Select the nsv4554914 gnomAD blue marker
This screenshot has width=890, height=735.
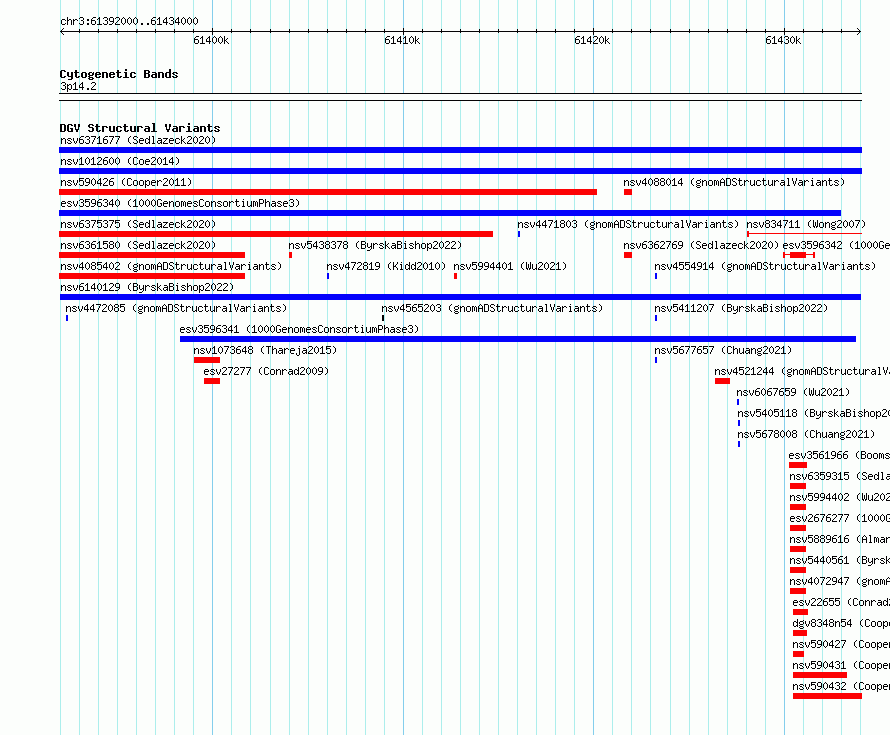point(656,276)
